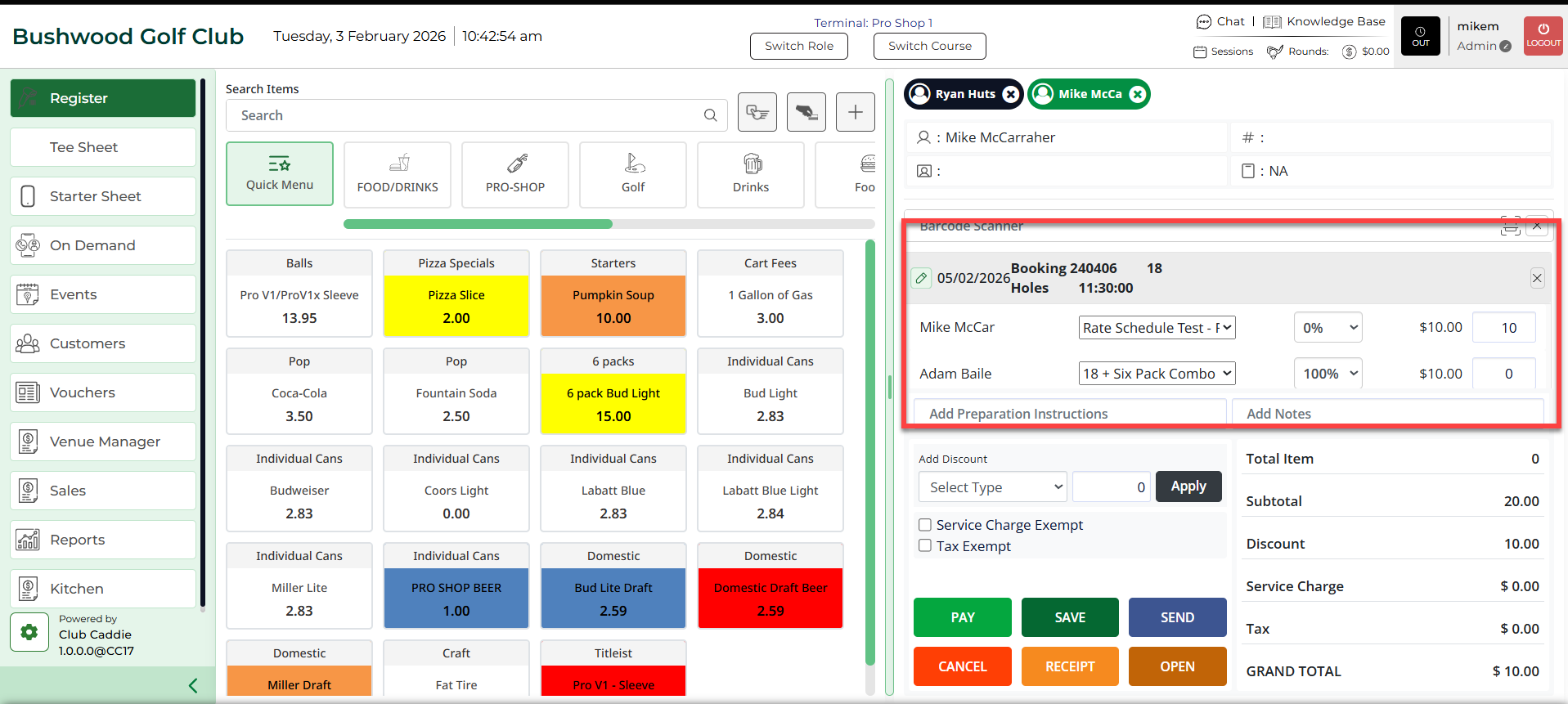
Task: Check the Tax Exempt box
Action: click(x=925, y=546)
